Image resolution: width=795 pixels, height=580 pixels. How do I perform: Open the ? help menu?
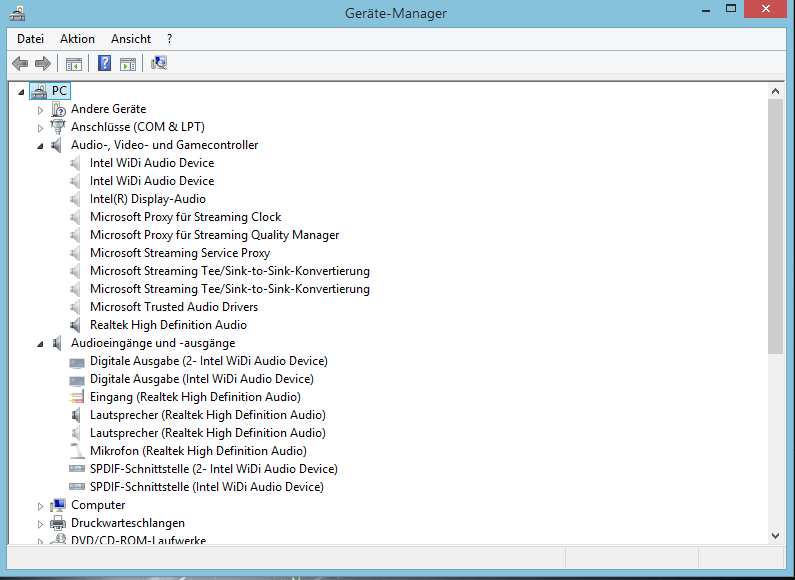[x=169, y=39]
